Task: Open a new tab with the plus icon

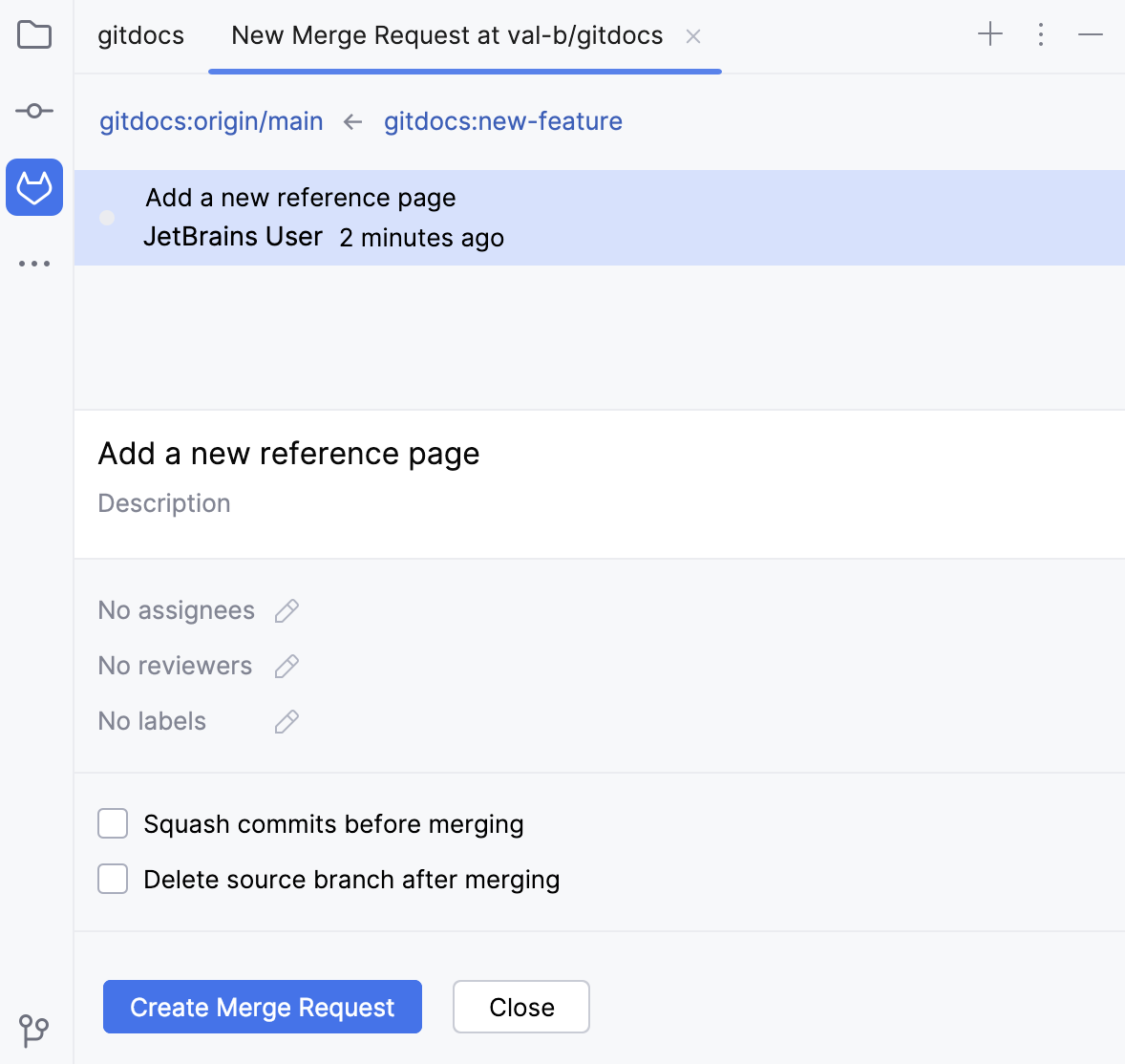Action: point(989,34)
